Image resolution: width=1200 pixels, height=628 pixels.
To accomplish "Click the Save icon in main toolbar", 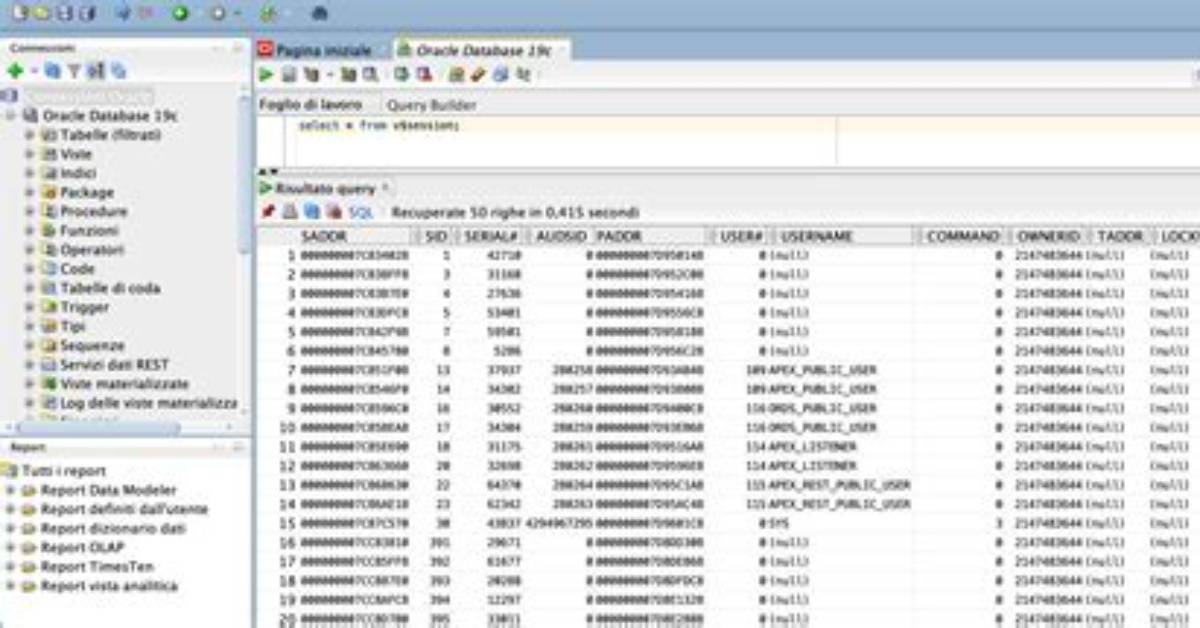I will [65, 13].
